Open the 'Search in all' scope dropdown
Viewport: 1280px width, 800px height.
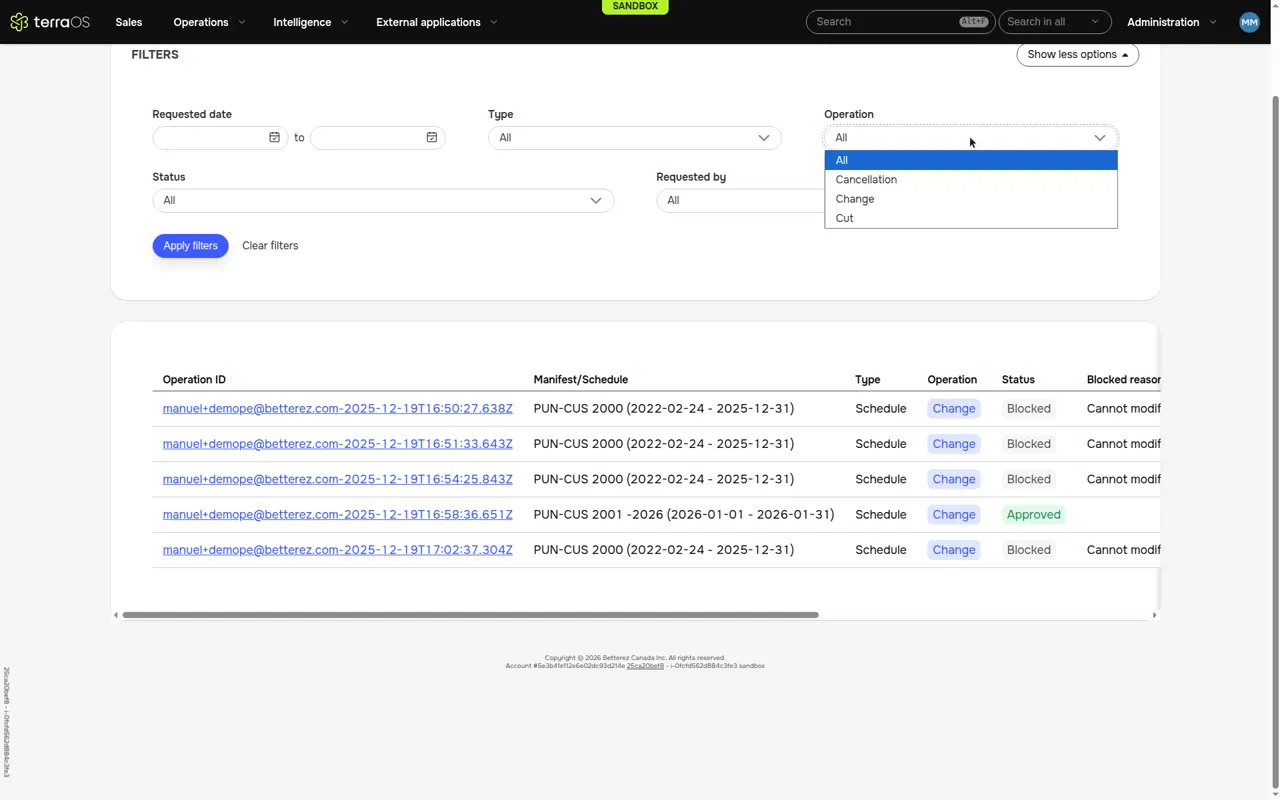click(x=1054, y=22)
